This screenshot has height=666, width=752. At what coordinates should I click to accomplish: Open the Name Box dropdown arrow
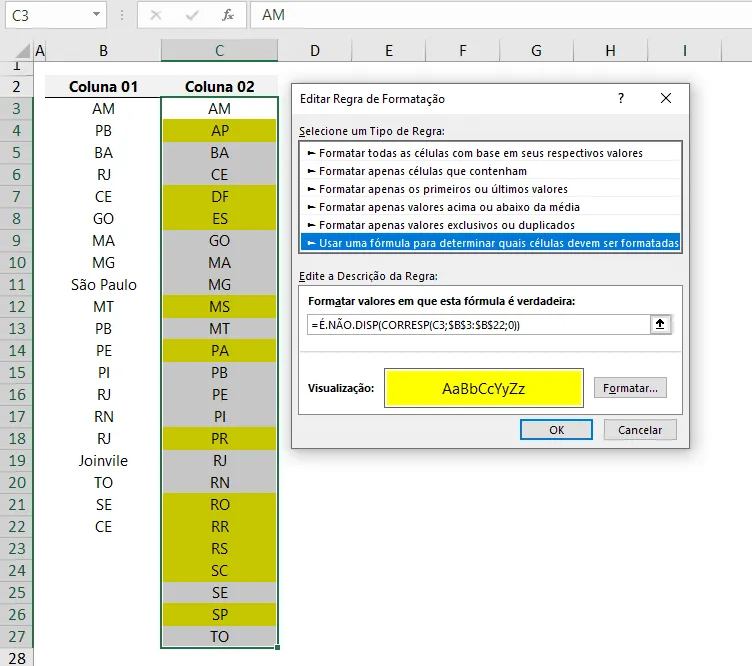pos(96,14)
